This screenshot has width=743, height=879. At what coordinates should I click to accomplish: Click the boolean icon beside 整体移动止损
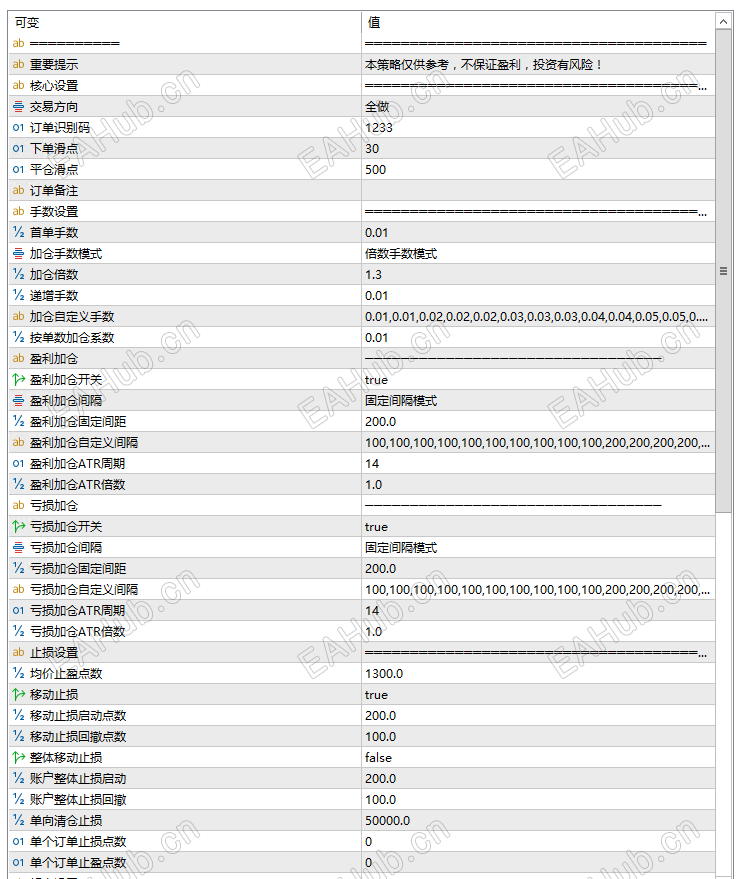point(19,758)
